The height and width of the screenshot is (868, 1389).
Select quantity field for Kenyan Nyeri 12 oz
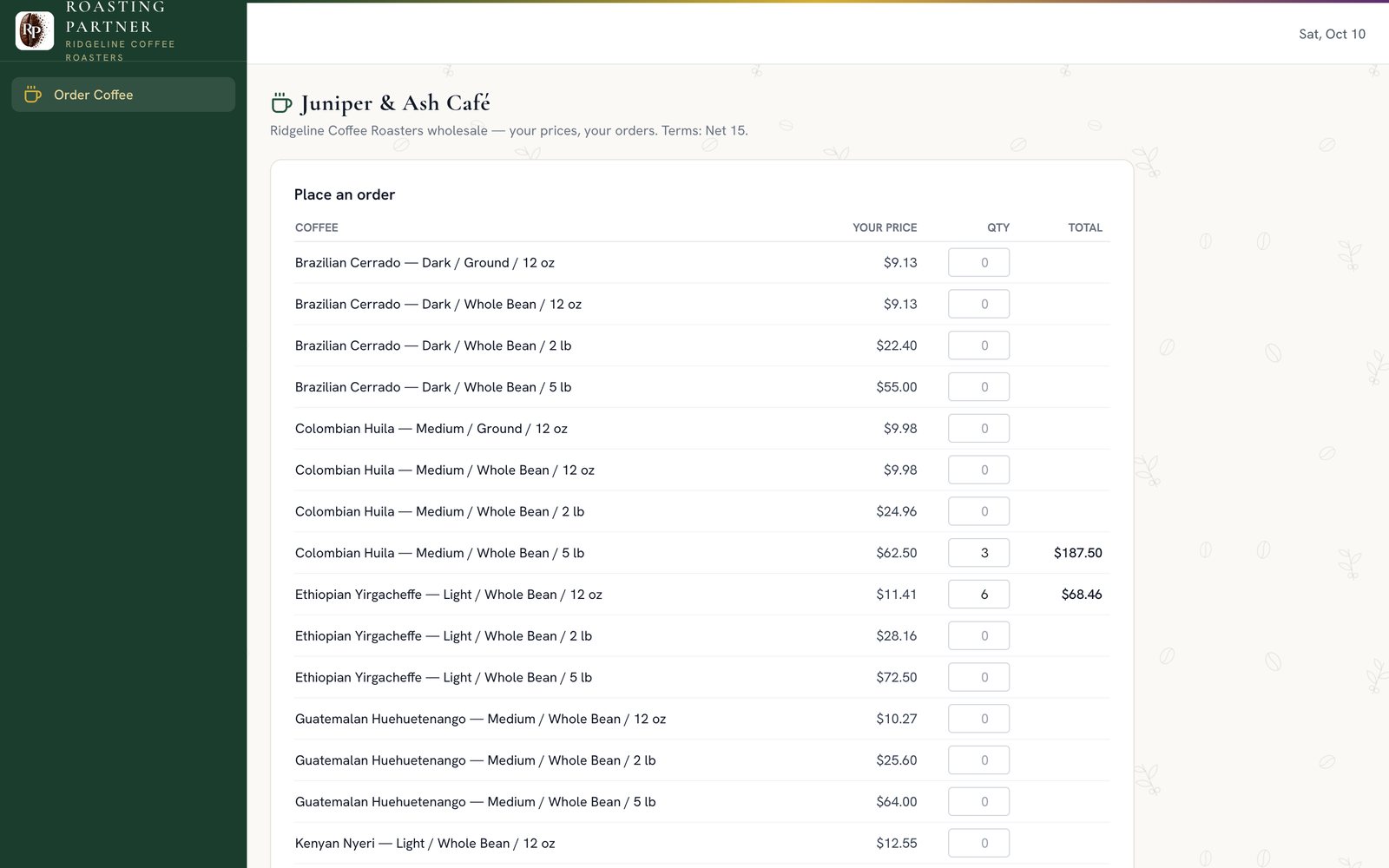[978, 843]
